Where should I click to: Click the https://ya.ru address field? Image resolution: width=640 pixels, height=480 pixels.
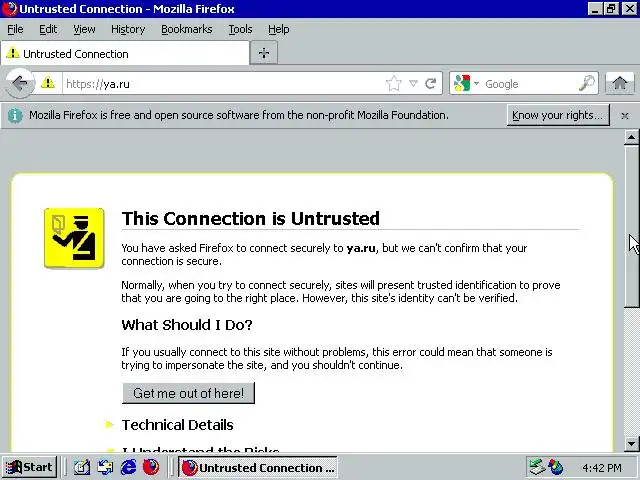click(x=223, y=84)
